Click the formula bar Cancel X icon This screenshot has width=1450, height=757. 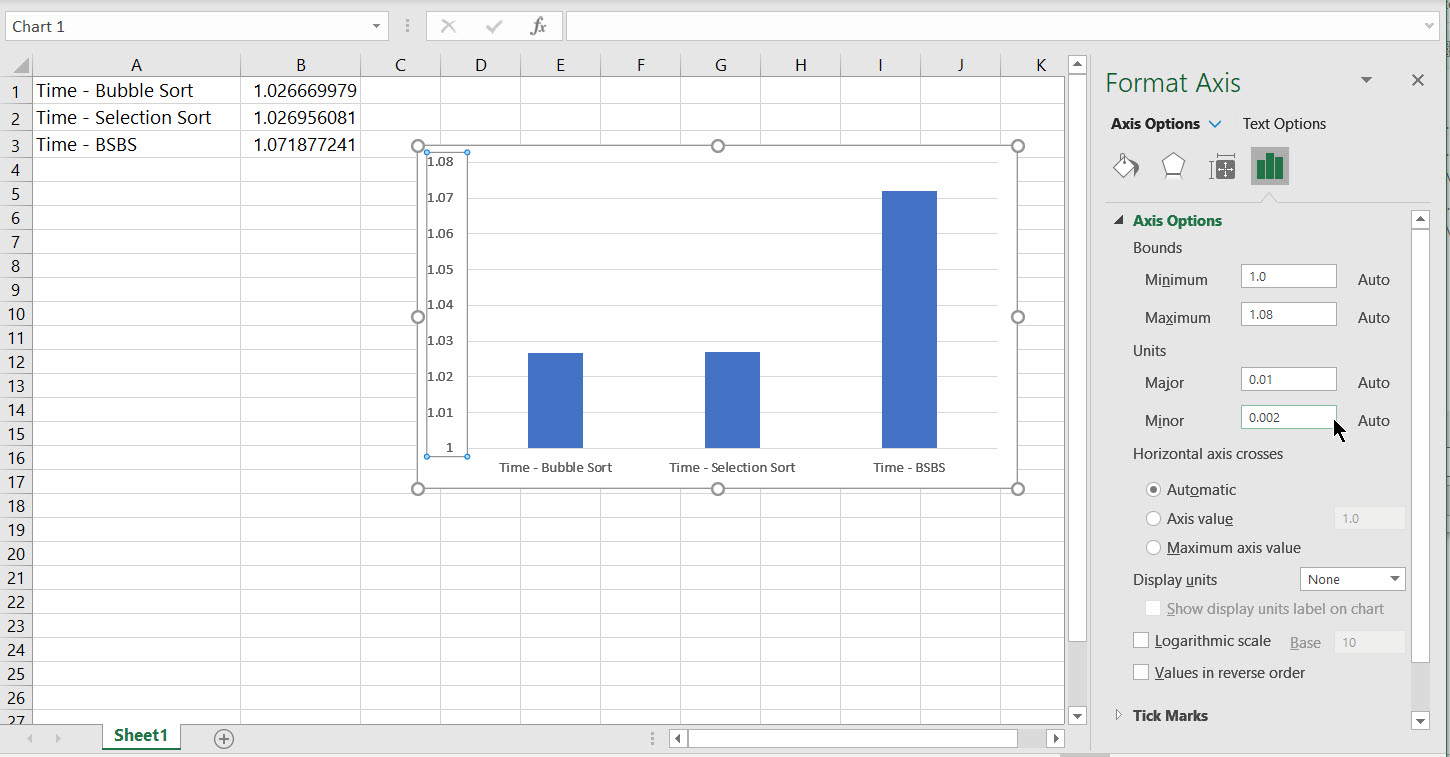coord(448,26)
